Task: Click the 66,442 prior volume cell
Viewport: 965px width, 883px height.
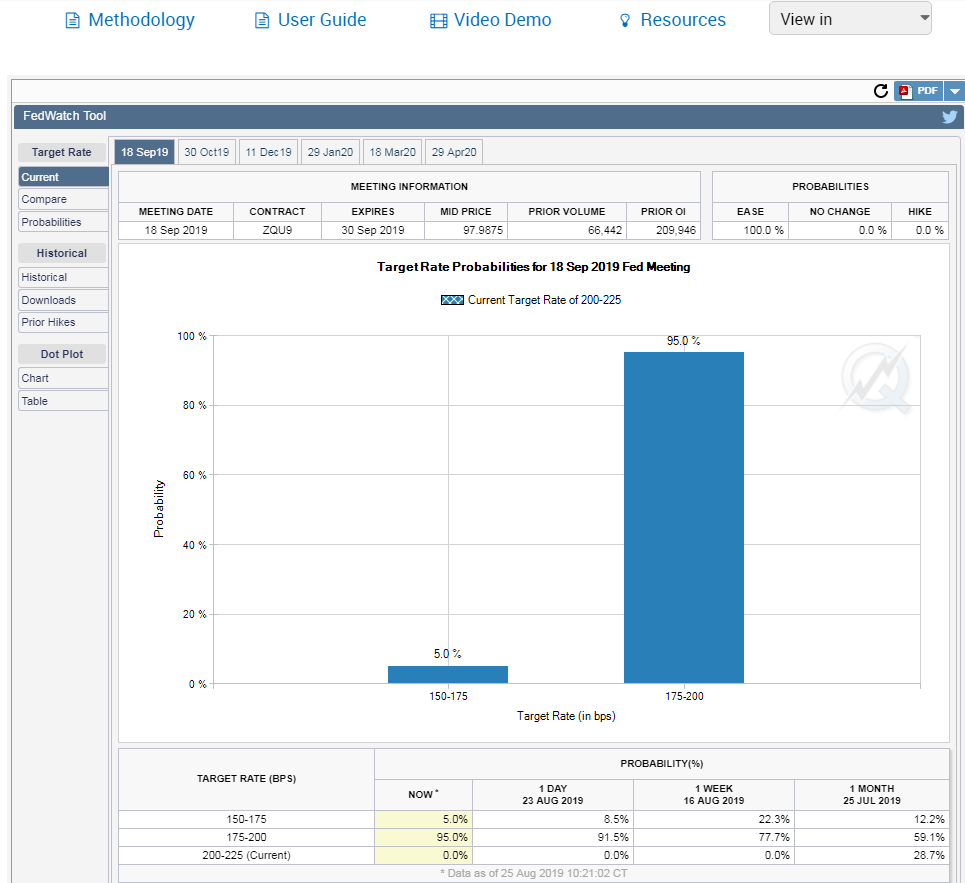Action: tap(567, 230)
